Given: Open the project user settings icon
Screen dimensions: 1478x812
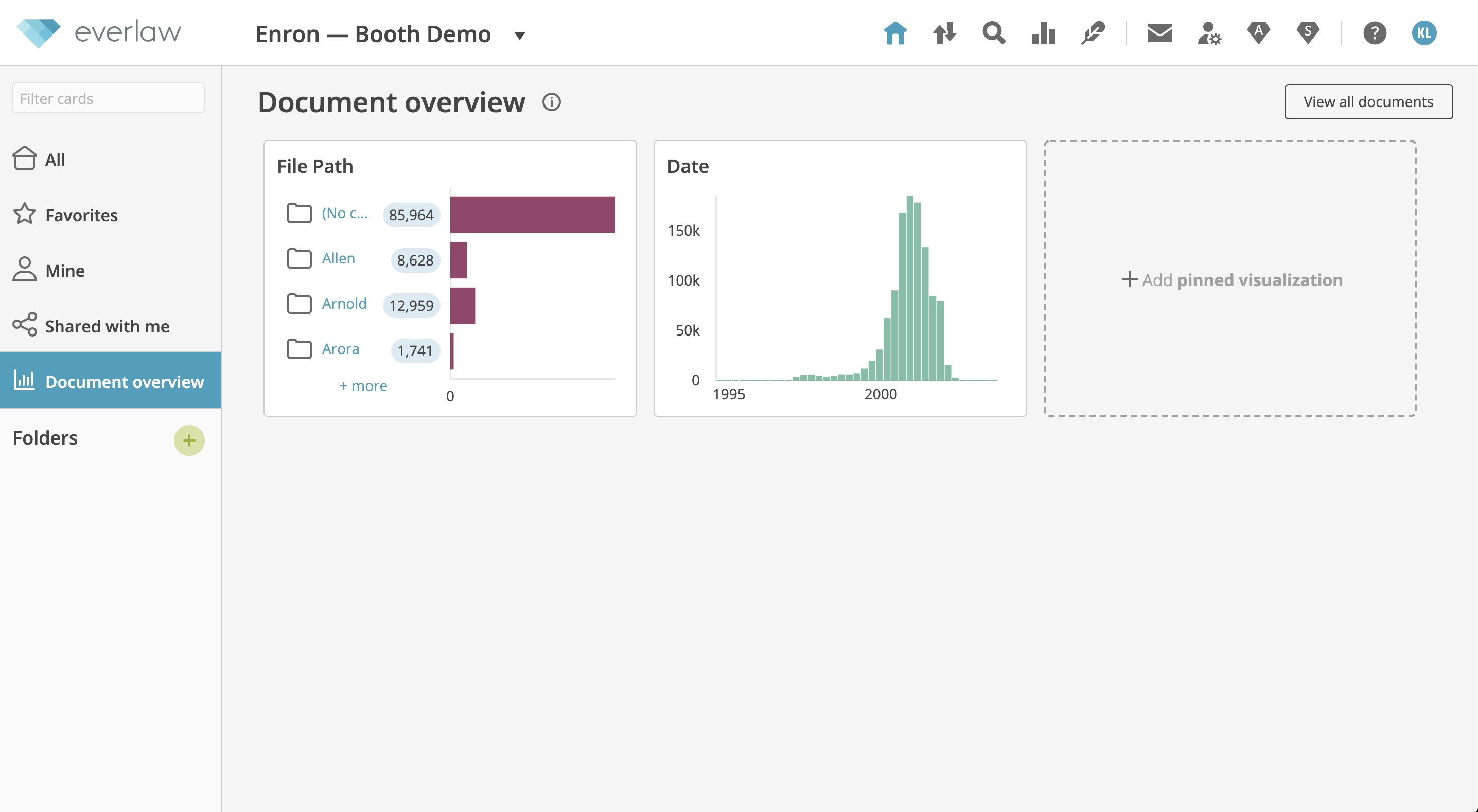Looking at the screenshot, I should (x=1209, y=33).
